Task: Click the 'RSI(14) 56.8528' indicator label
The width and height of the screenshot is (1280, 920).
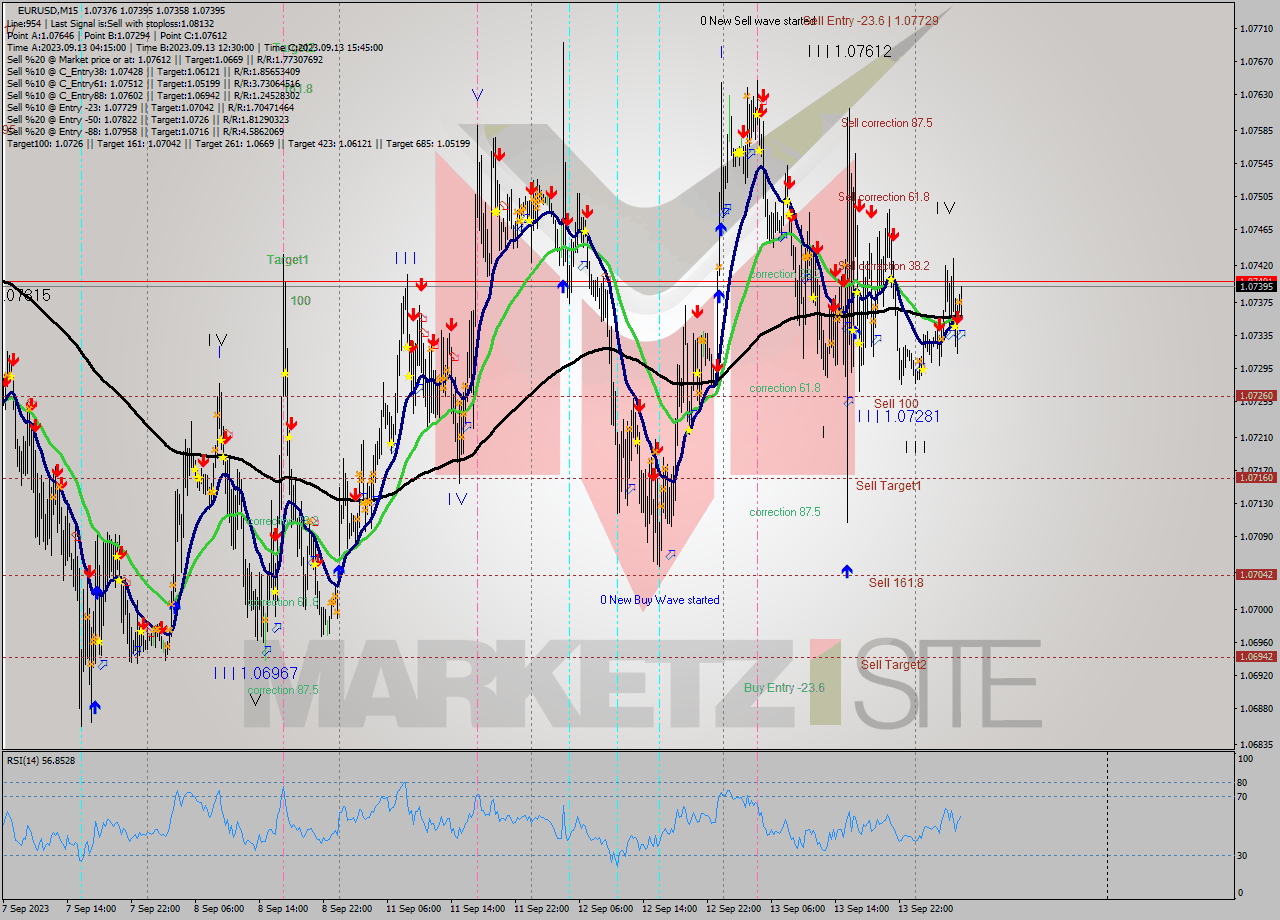Action: tap(41, 761)
